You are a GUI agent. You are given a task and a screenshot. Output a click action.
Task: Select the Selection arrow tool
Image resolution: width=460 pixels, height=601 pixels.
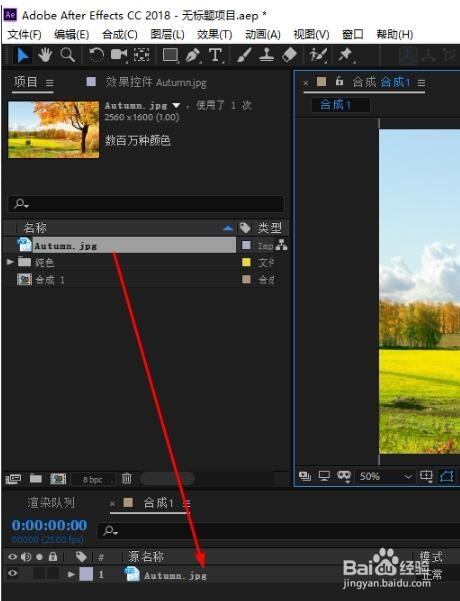coord(23,56)
